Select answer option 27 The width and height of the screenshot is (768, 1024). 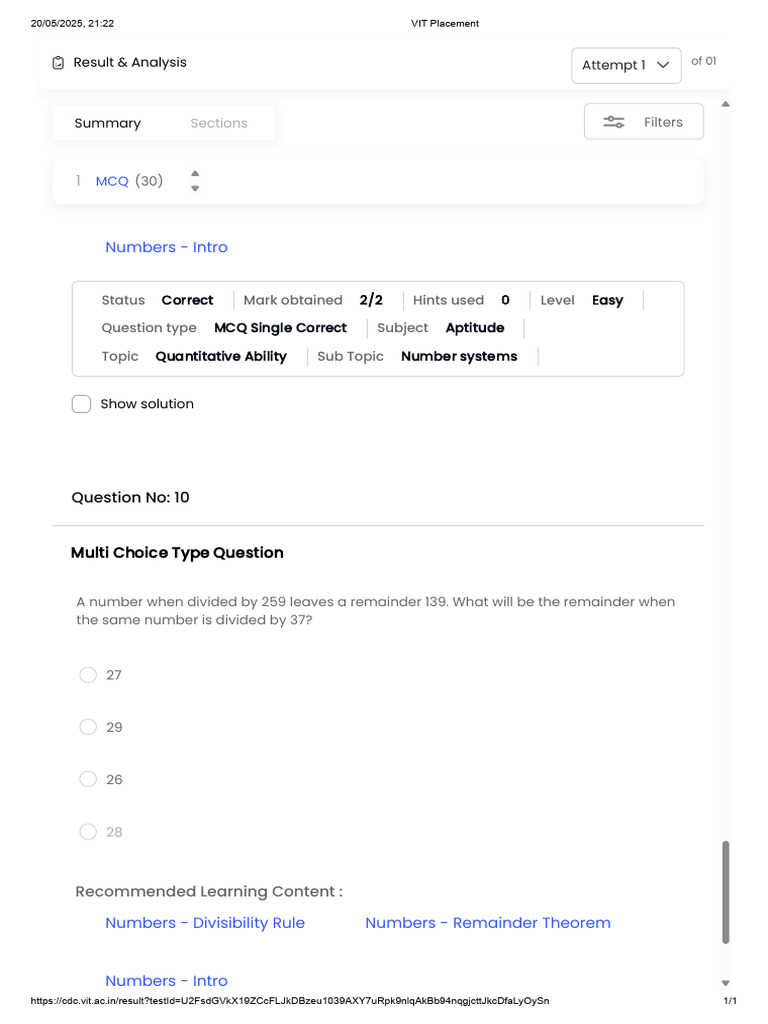tap(88, 675)
